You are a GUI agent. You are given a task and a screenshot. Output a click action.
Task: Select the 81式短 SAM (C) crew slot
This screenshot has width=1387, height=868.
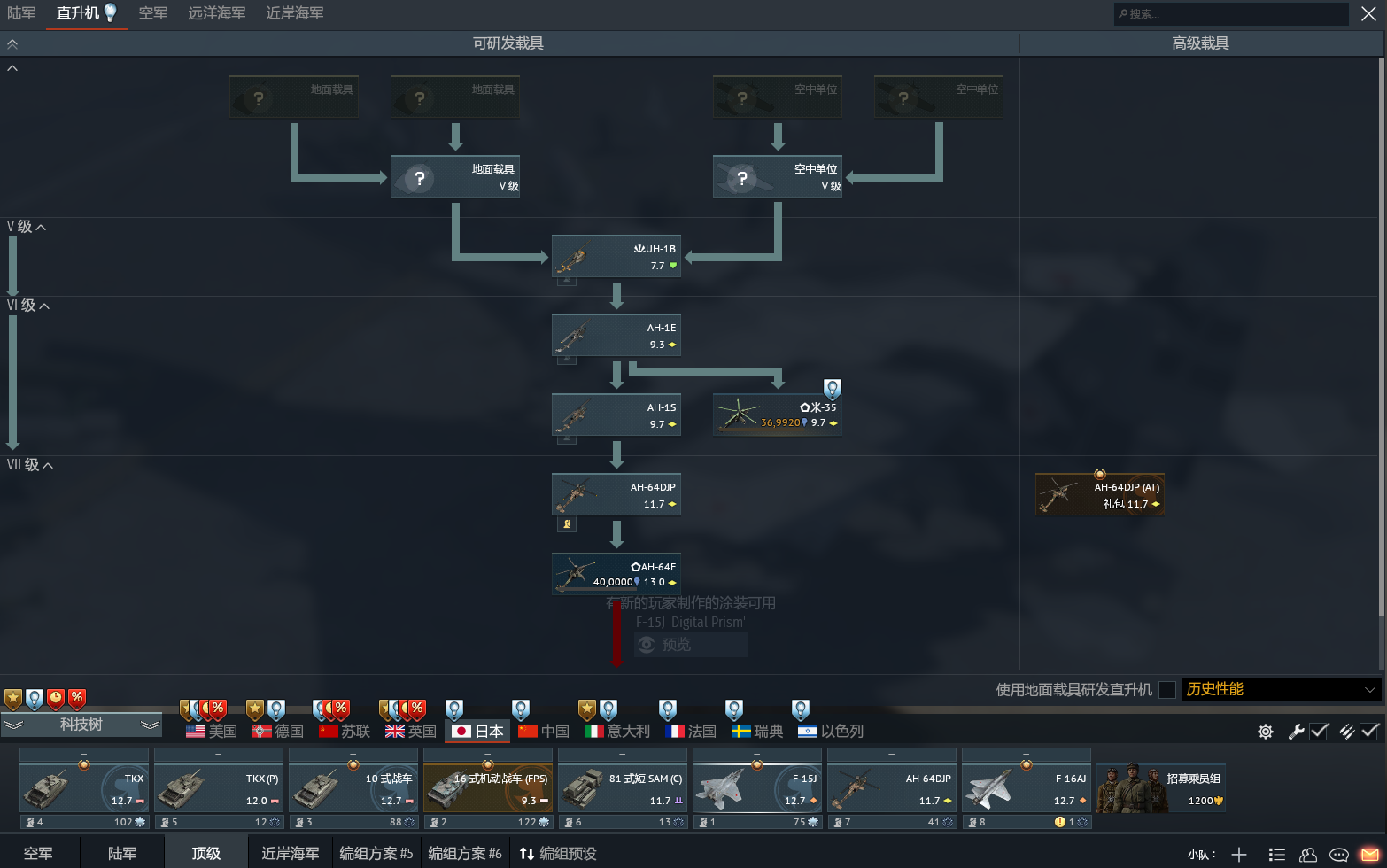[623, 788]
